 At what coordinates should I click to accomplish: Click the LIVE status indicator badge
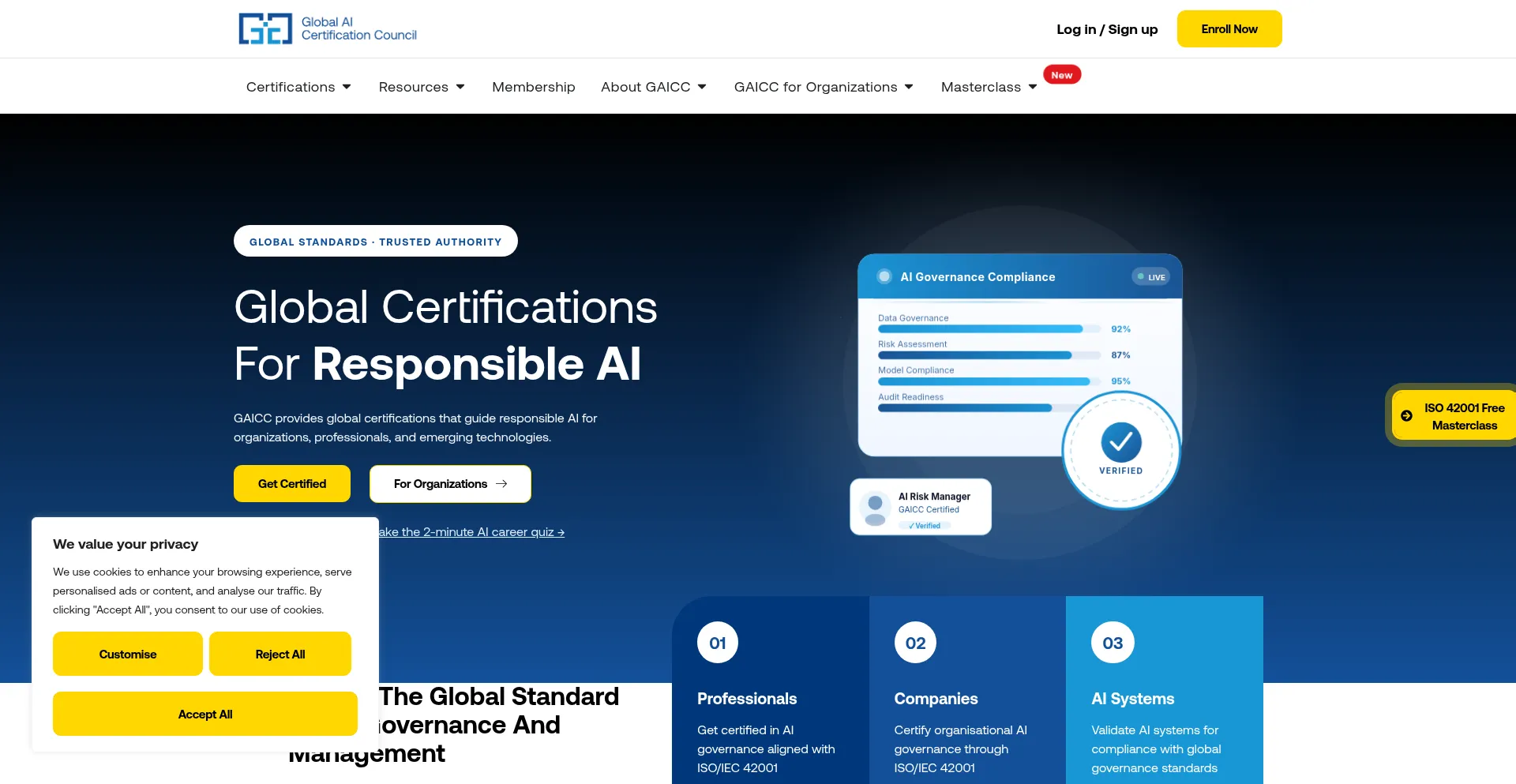[1151, 277]
